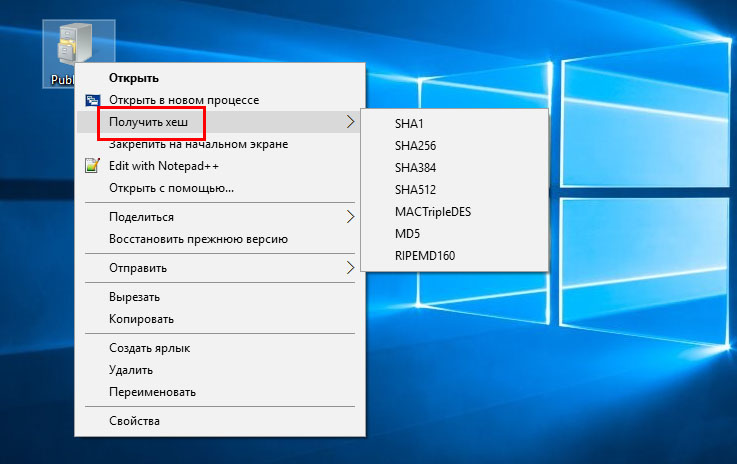
Task: Choose Открыть in the context menu
Action: [133, 78]
